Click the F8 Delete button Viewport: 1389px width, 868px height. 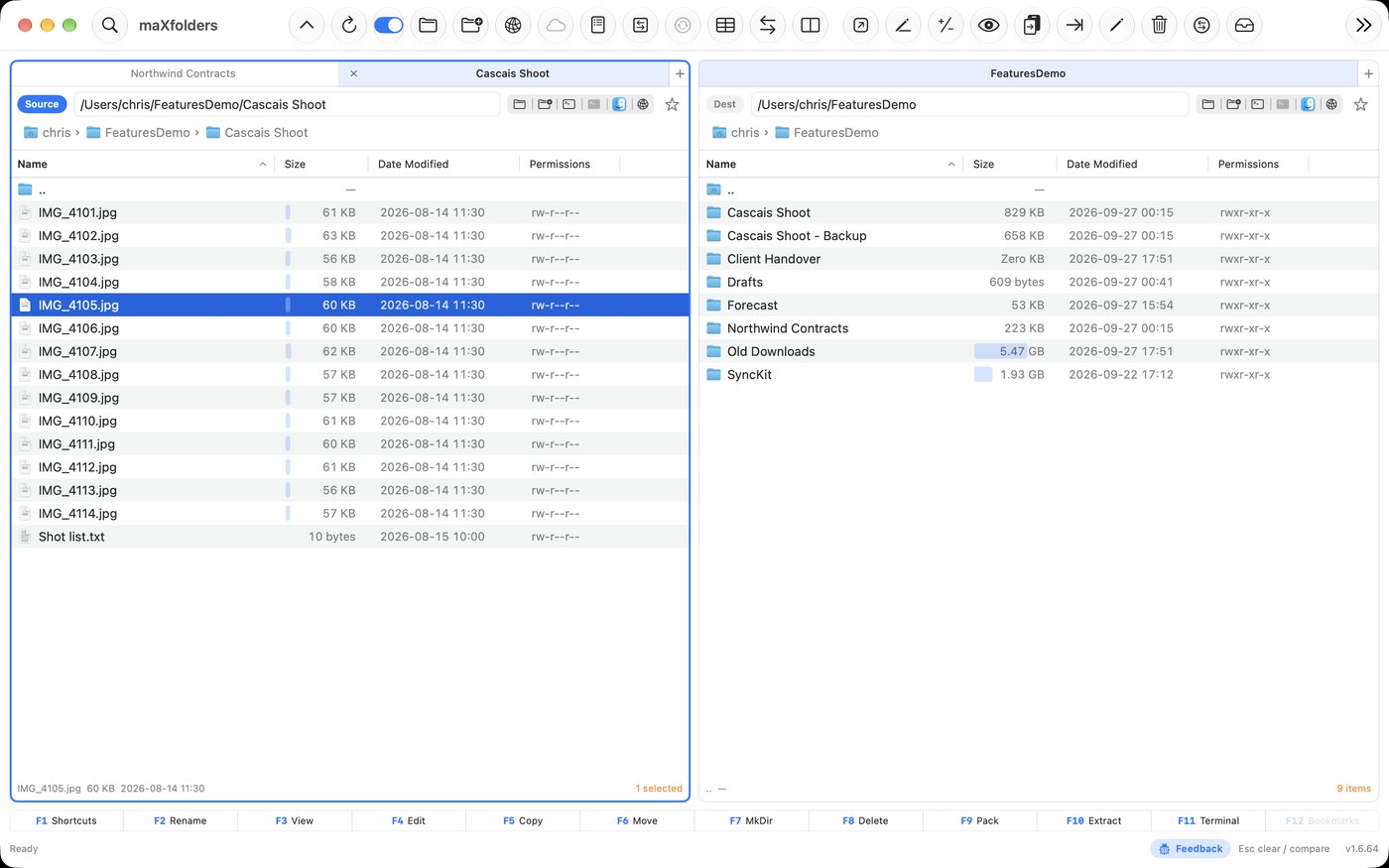pyautogui.click(x=865, y=820)
